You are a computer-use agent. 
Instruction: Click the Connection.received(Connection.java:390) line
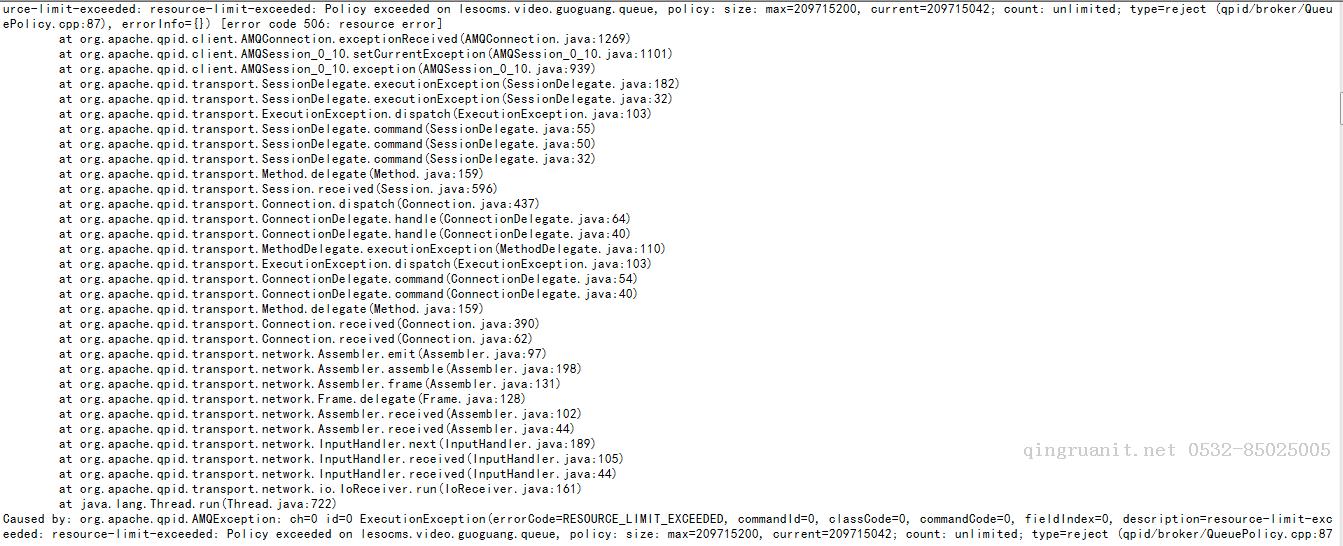(298, 324)
